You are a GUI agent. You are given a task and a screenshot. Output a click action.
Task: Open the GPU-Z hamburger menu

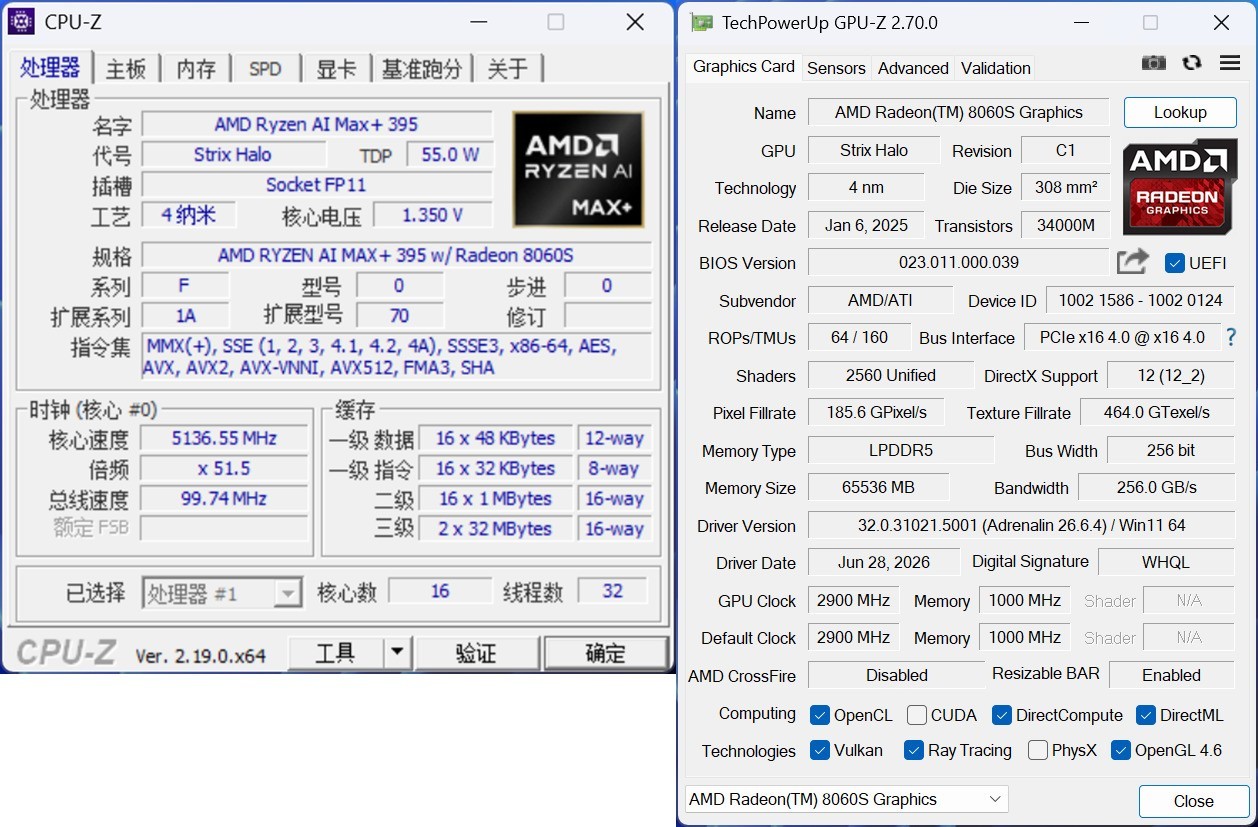(1230, 63)
